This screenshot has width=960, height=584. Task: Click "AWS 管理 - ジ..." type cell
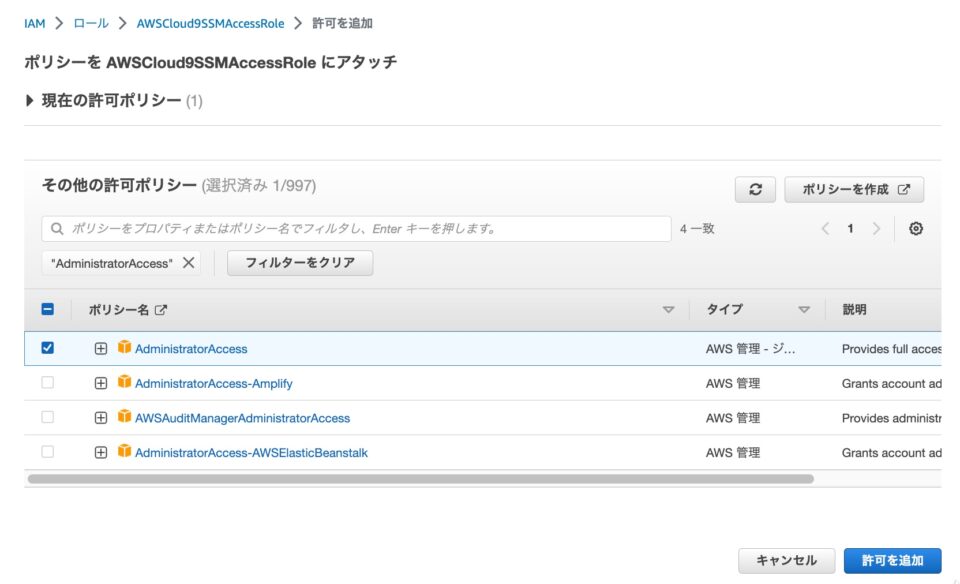pyautogui.click(x=750, y=349)
